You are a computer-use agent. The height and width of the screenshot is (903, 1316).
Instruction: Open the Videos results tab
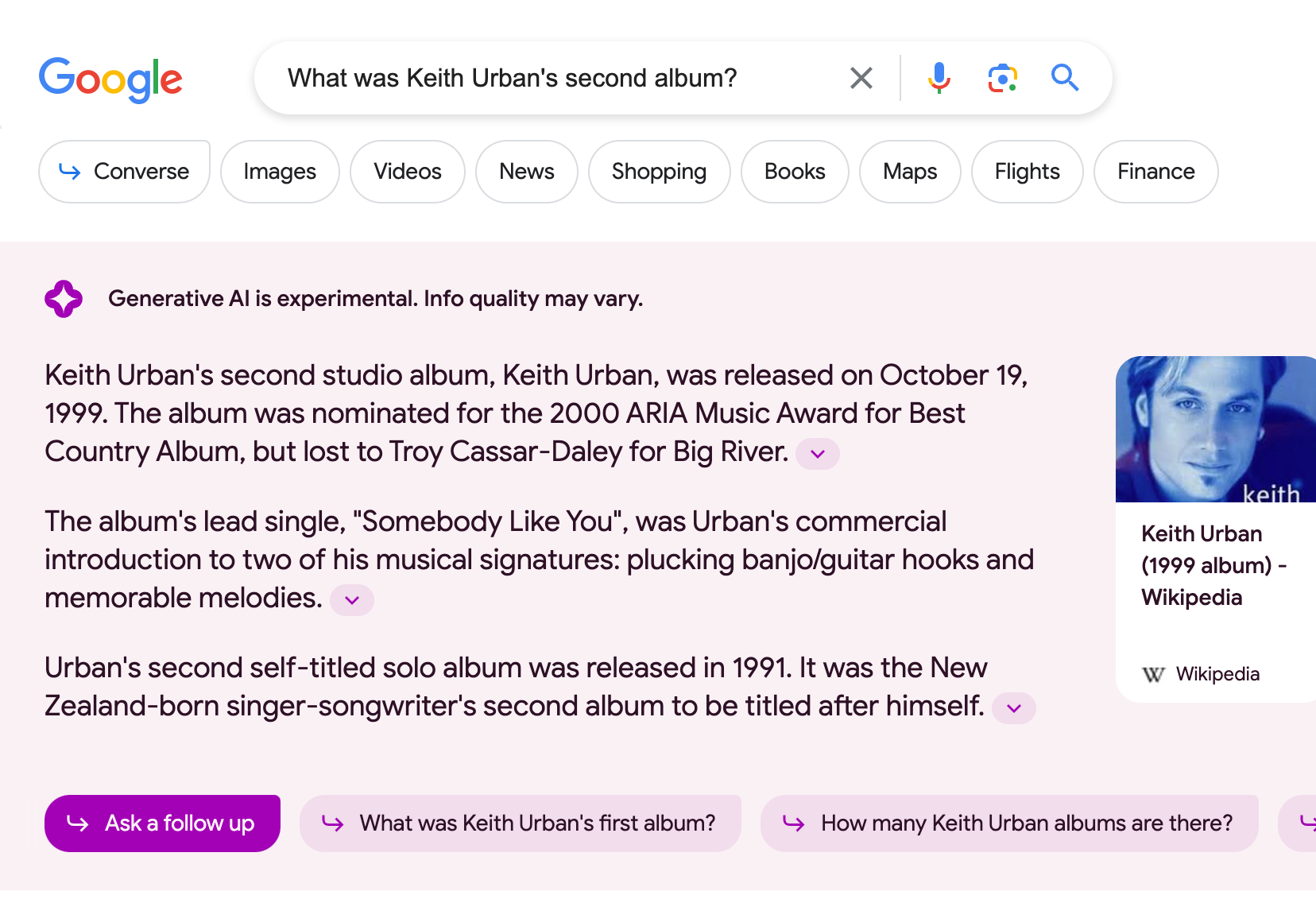click(x=408, y=172)
